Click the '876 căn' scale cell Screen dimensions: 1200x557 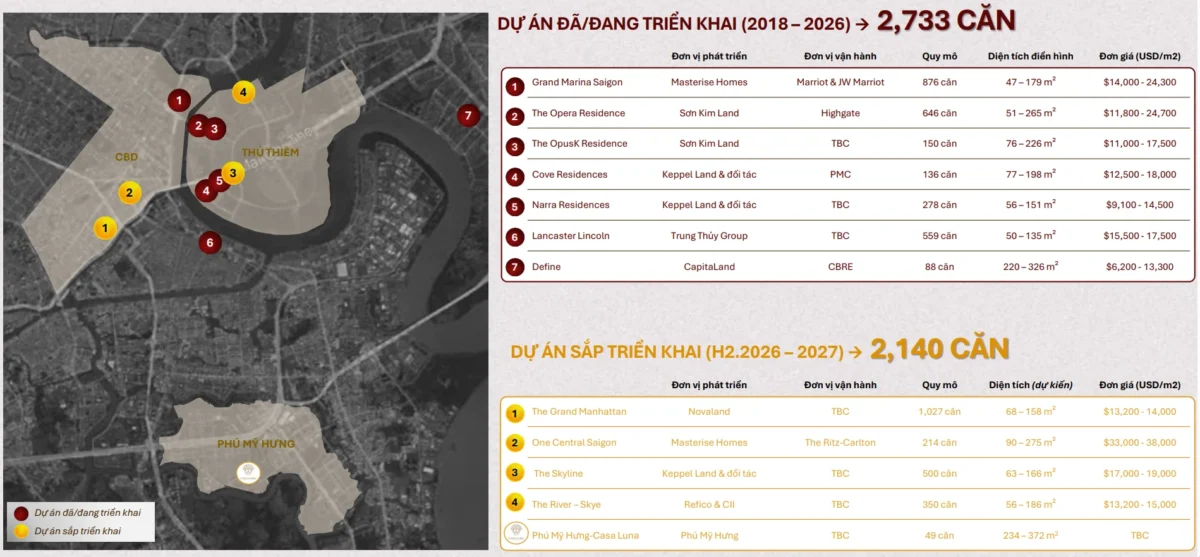[x=939, y=82]
